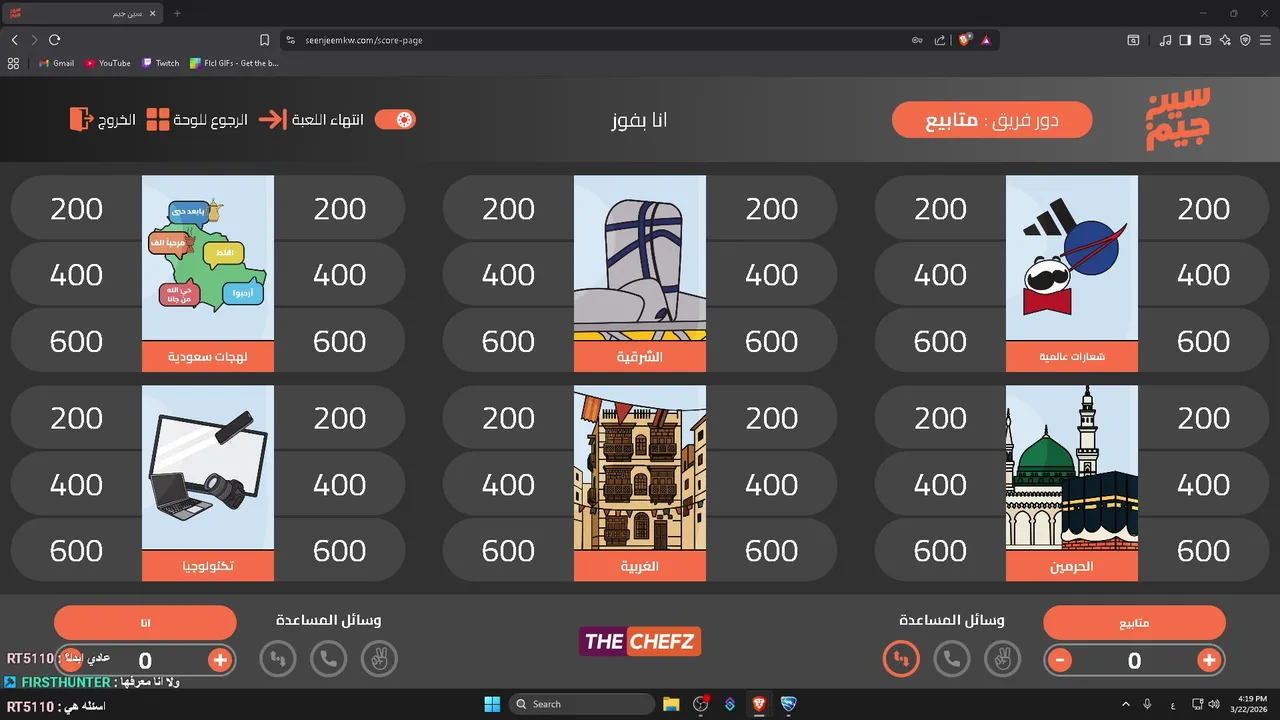Screen dimensions: 1280x720
Task: Open the Flcl GIFs bookmark
Action: [x=235, y=63]
